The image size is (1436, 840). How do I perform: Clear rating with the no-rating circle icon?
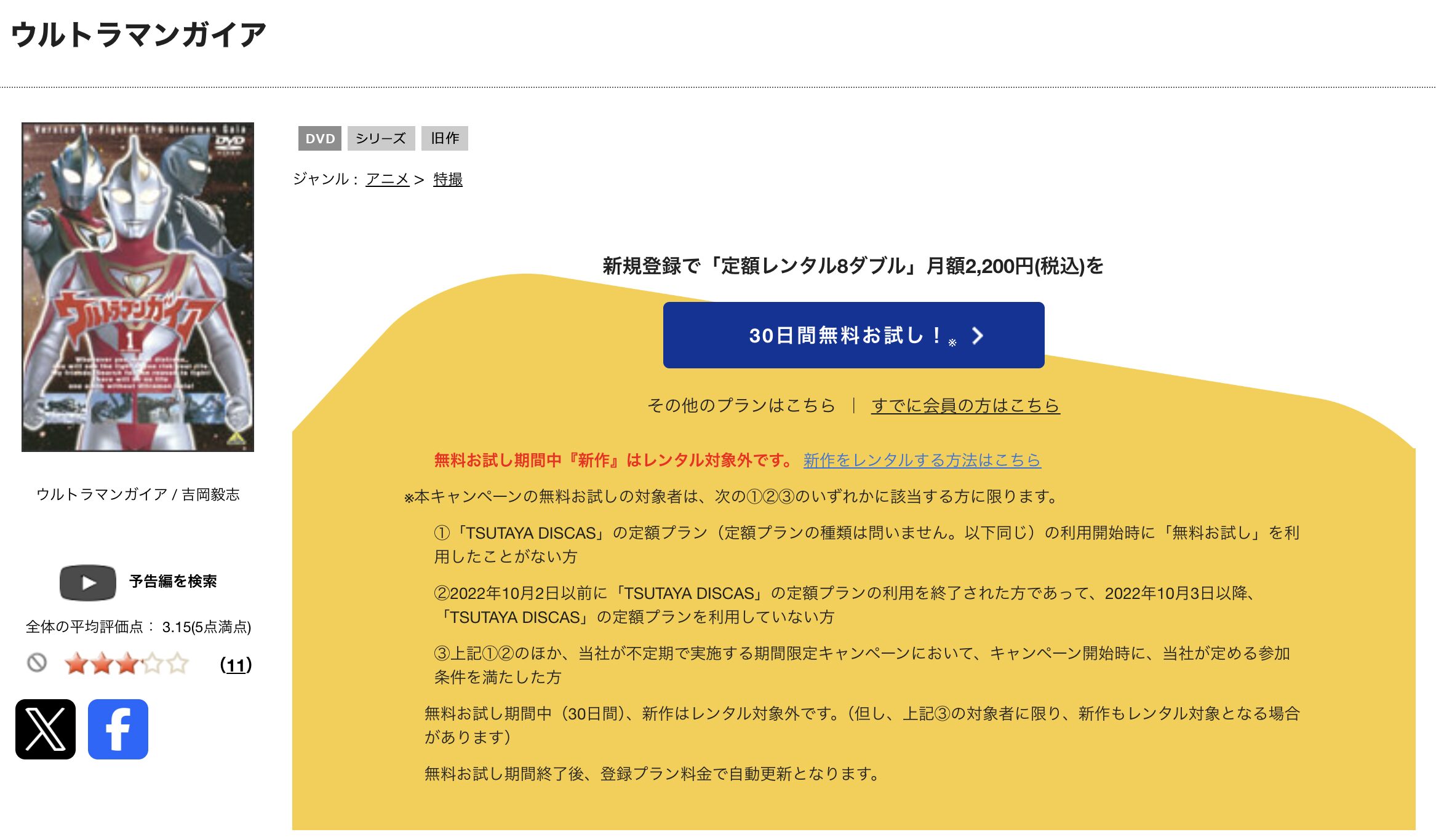click(37, 663)
